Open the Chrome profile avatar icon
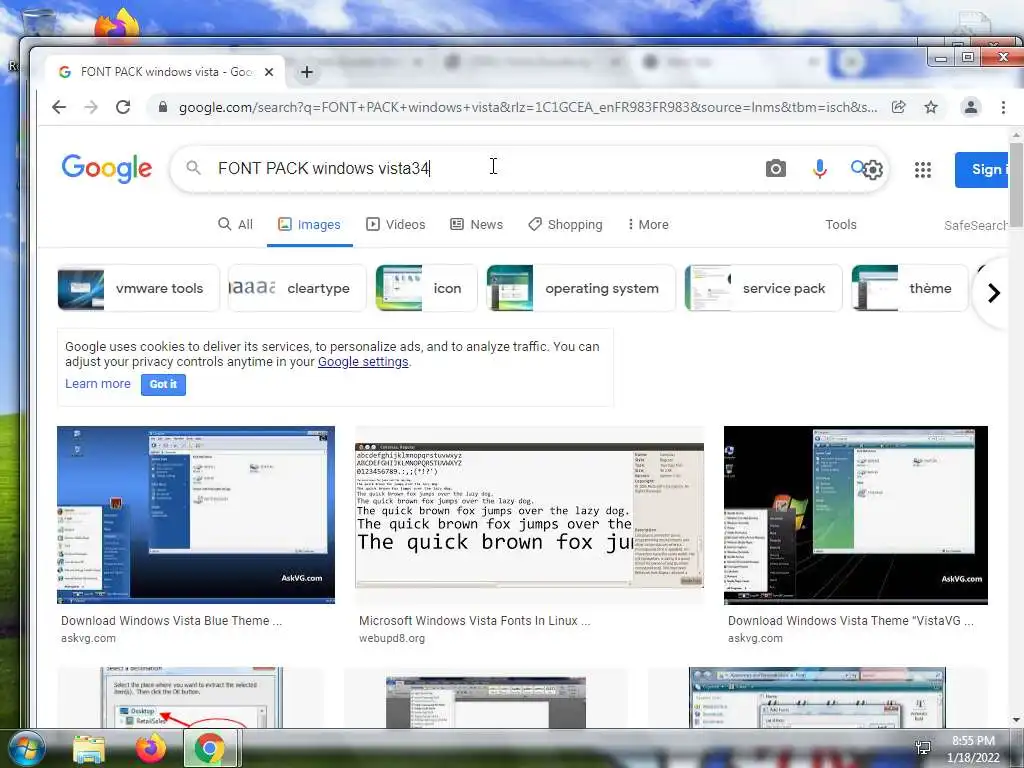 click(x=971, y=107)
